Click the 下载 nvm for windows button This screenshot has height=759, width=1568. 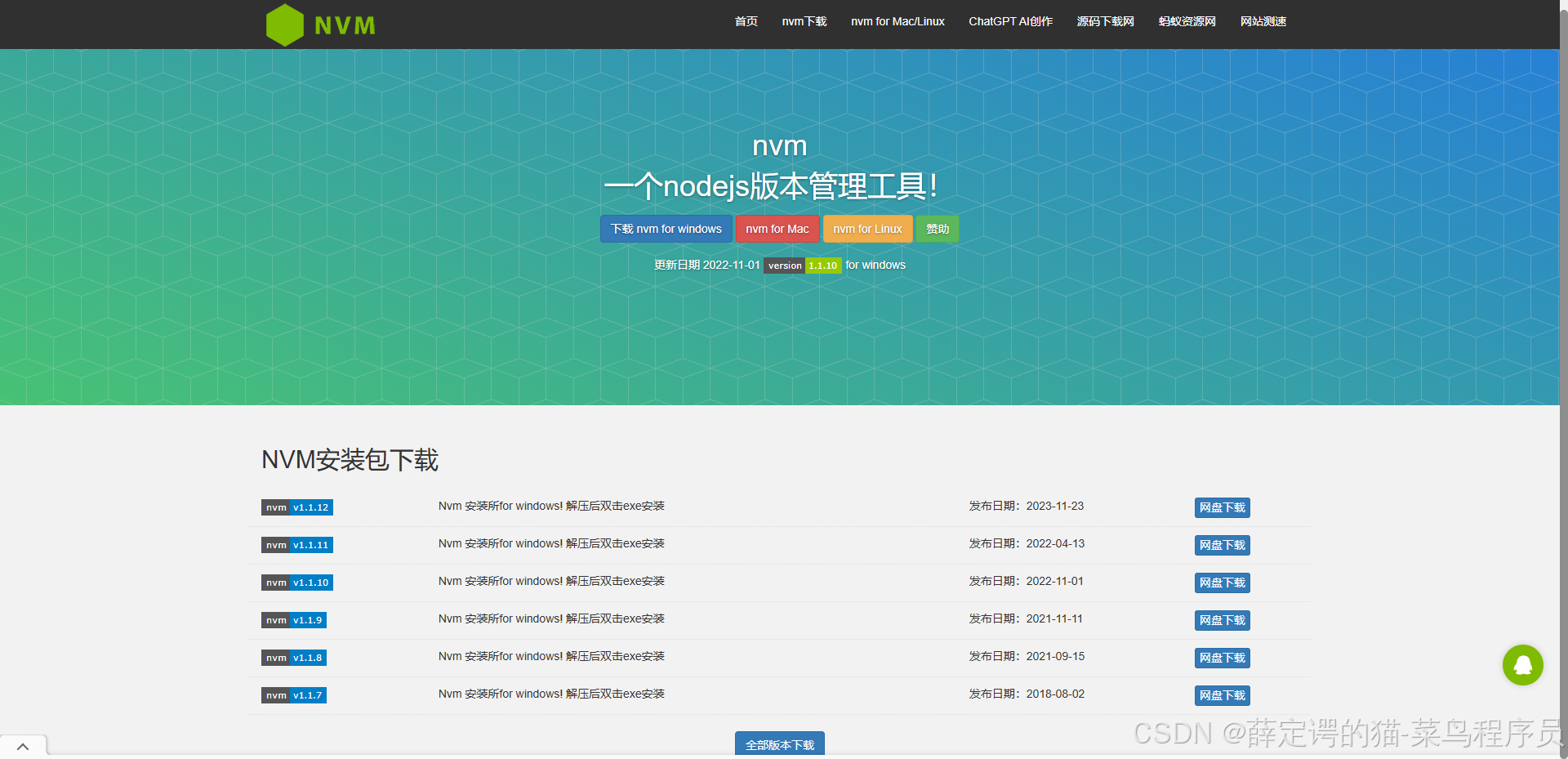pyautogui.click(x=666, y=229)
